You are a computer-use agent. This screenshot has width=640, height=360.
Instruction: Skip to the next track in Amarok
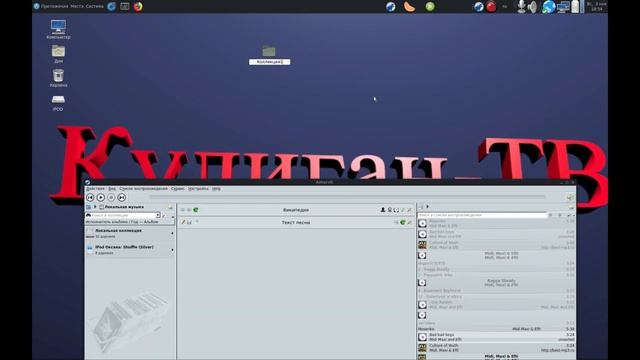coord(122,198)
